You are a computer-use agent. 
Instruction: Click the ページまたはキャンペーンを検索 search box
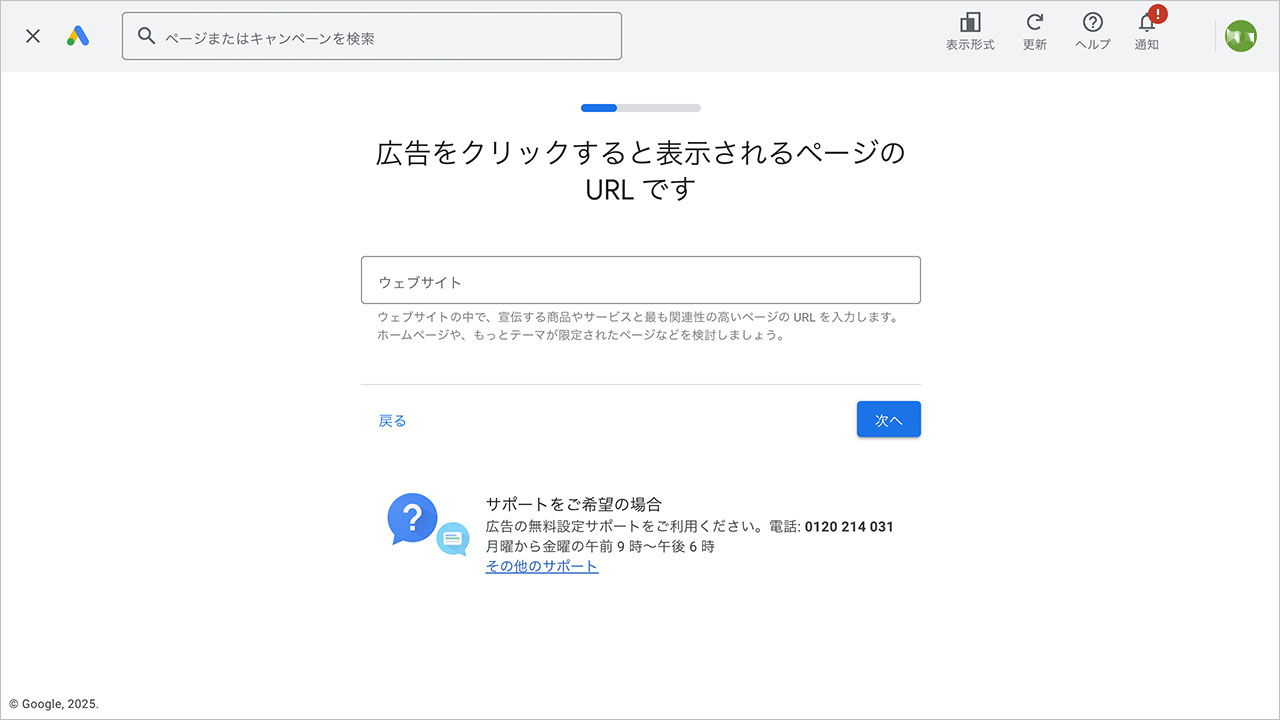tap(372, 35)
